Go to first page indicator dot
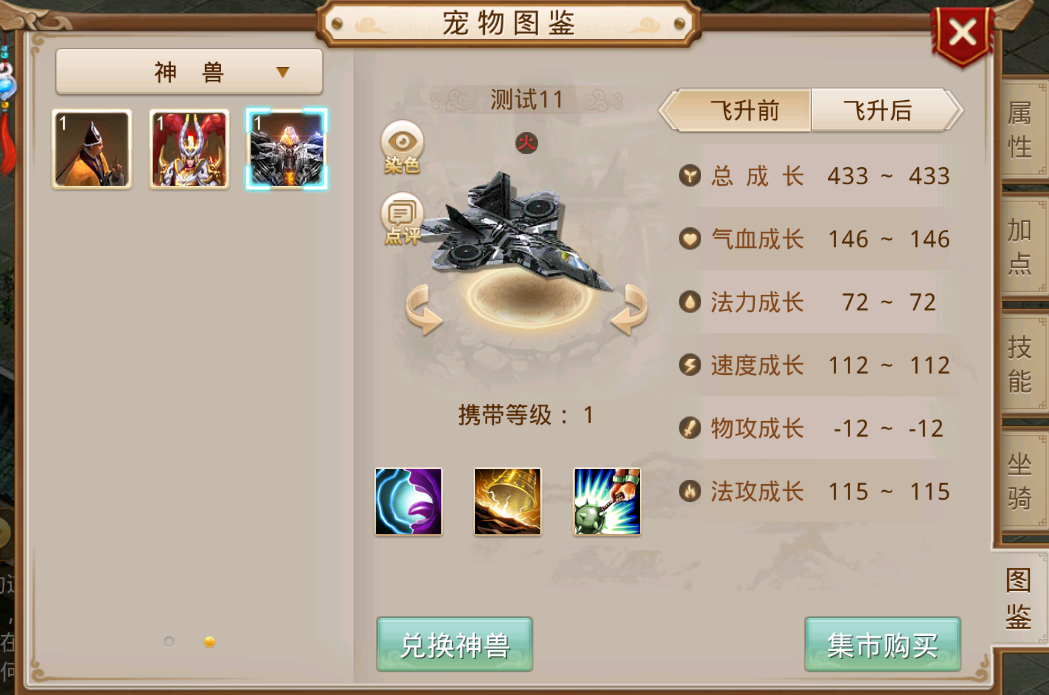This screenshot has width=1049, height=695. [169, 641]
